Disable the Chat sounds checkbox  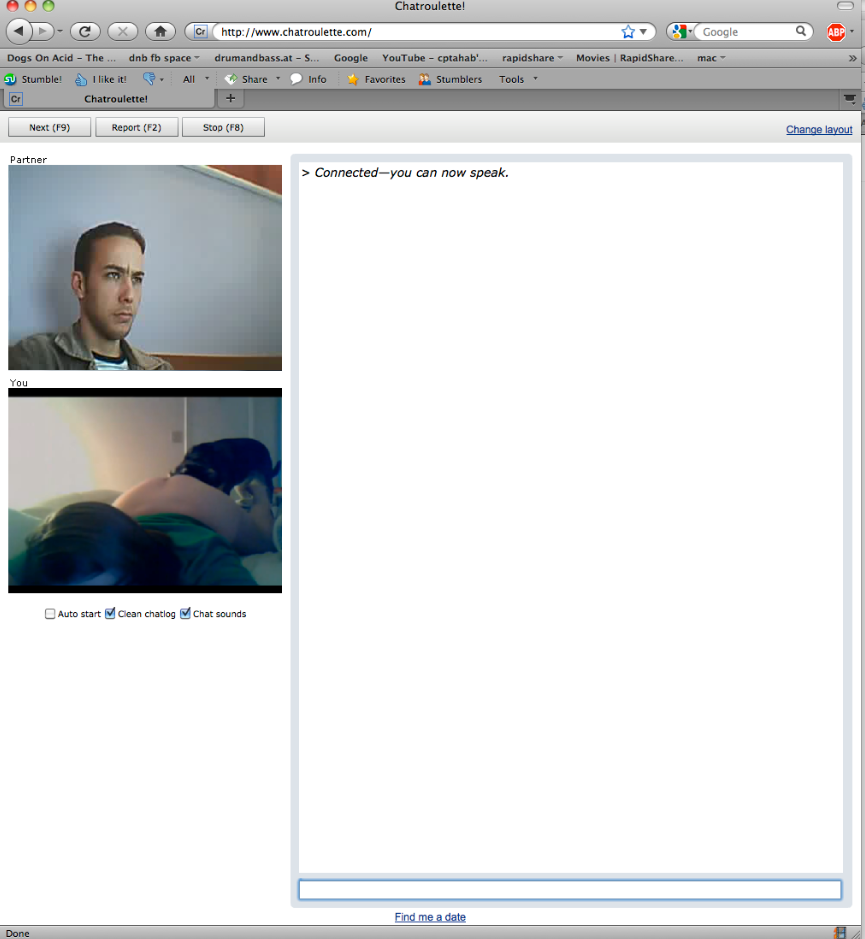point(186,614)
